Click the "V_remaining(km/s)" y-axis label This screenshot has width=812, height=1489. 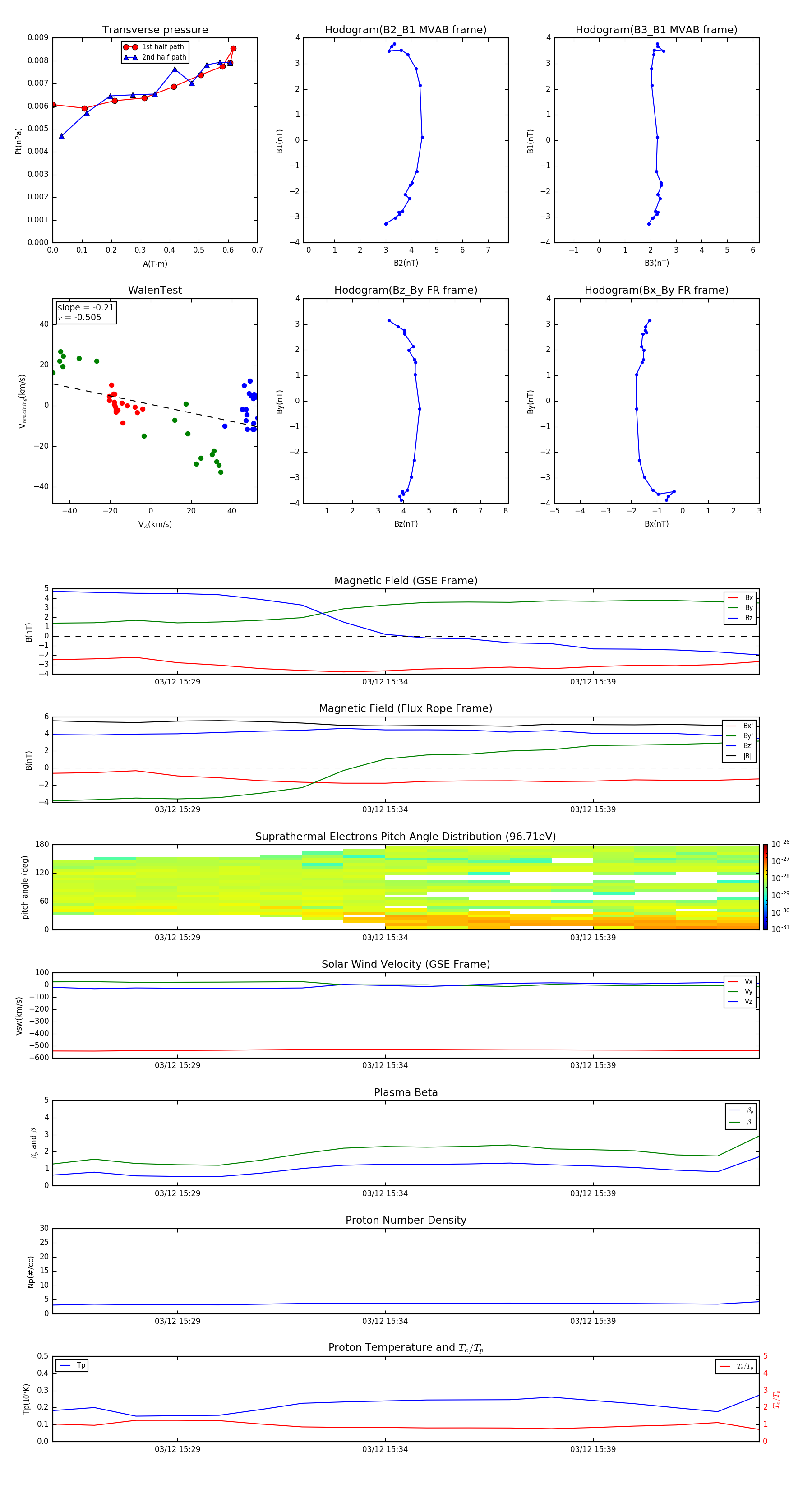pyautogui.click(x=22, y=401)
